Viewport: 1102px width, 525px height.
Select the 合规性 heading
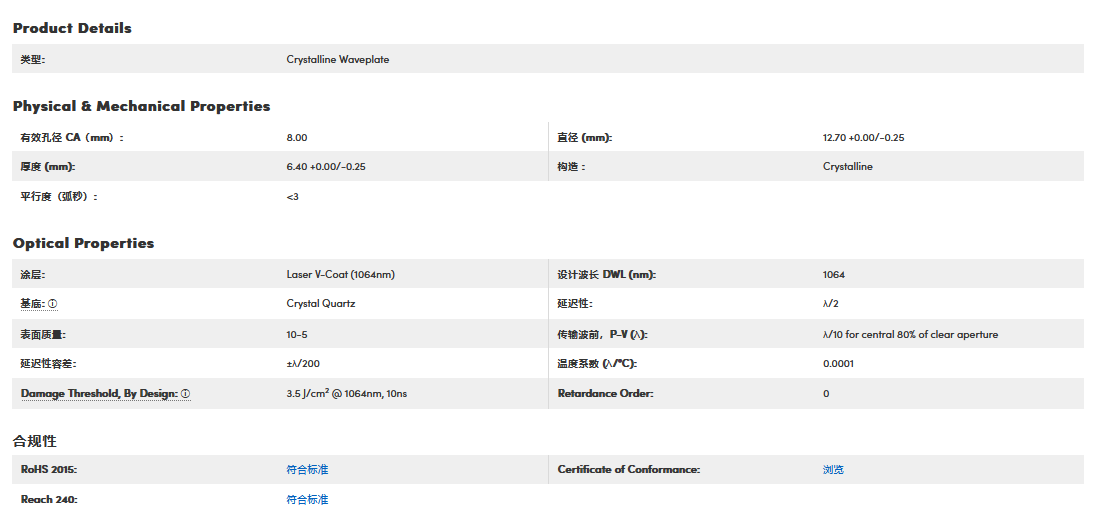34,441
